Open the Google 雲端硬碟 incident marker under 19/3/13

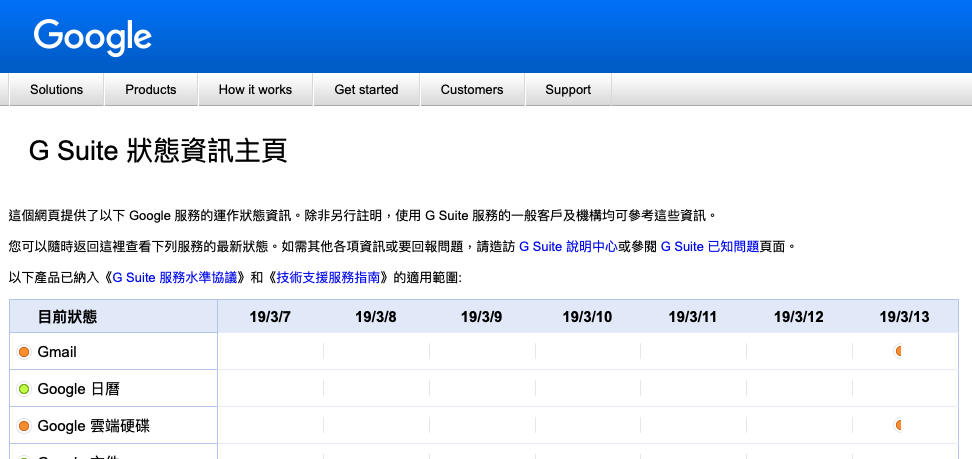pos(897,426)
